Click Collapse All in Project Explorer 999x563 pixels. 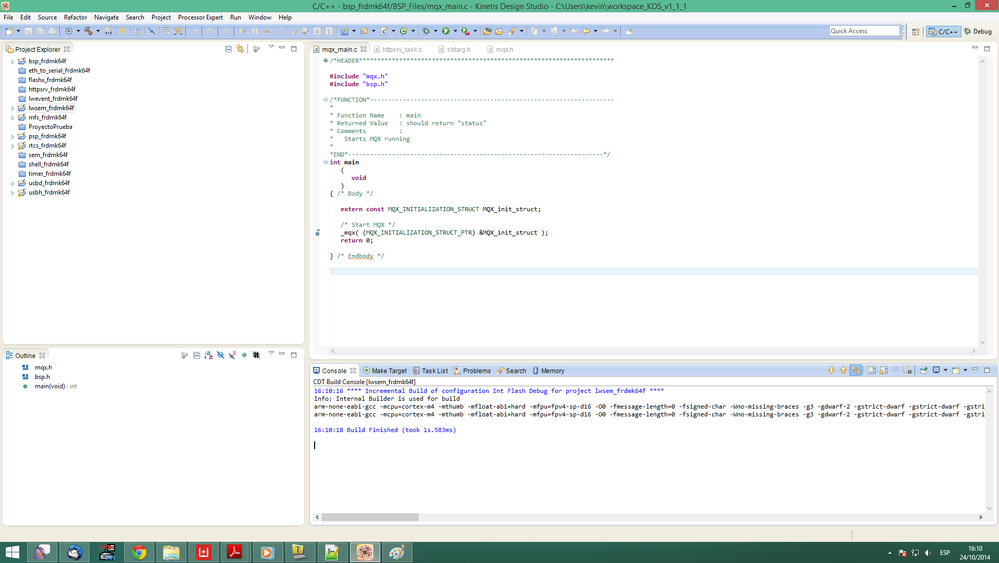point(228,48)
